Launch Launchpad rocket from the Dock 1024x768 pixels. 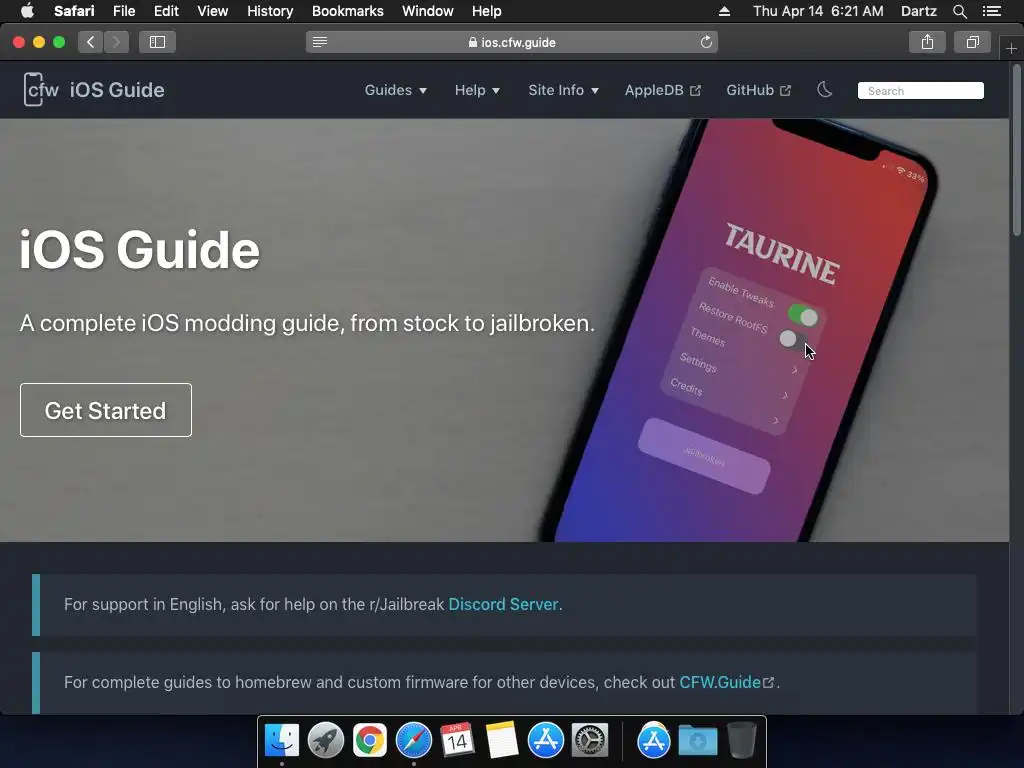[x=325, y=740]
